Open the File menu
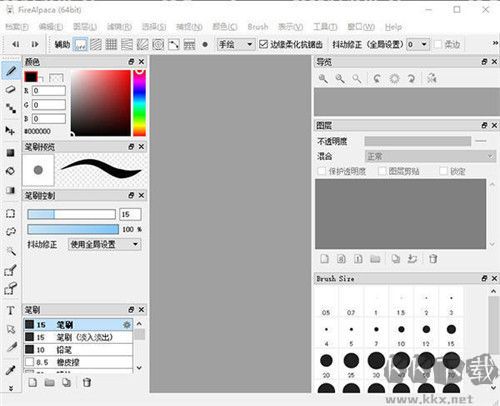The height and width of the screenshot is (406, 500). (17, 27)
